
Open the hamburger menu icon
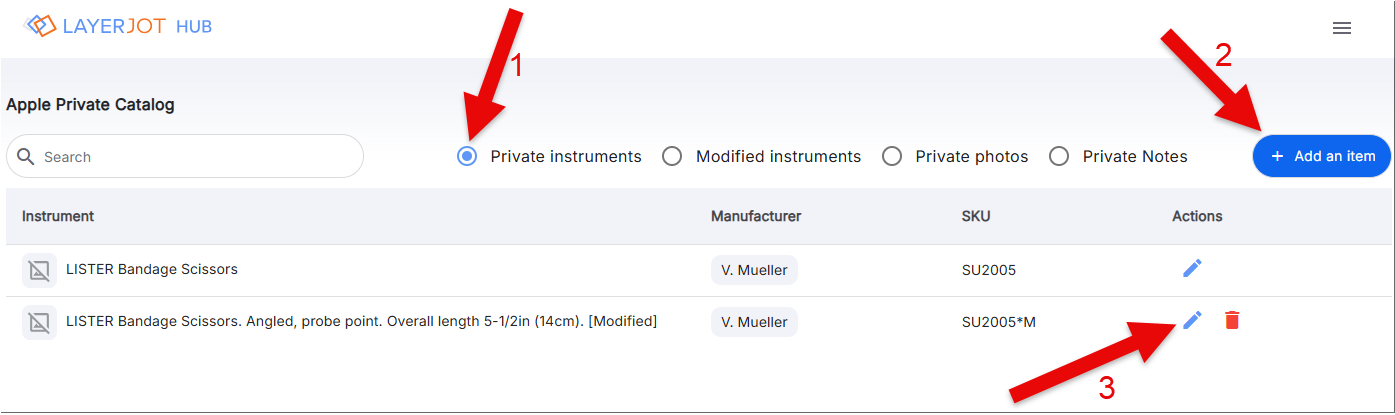pyautogui.click(x=1342, y=28)
